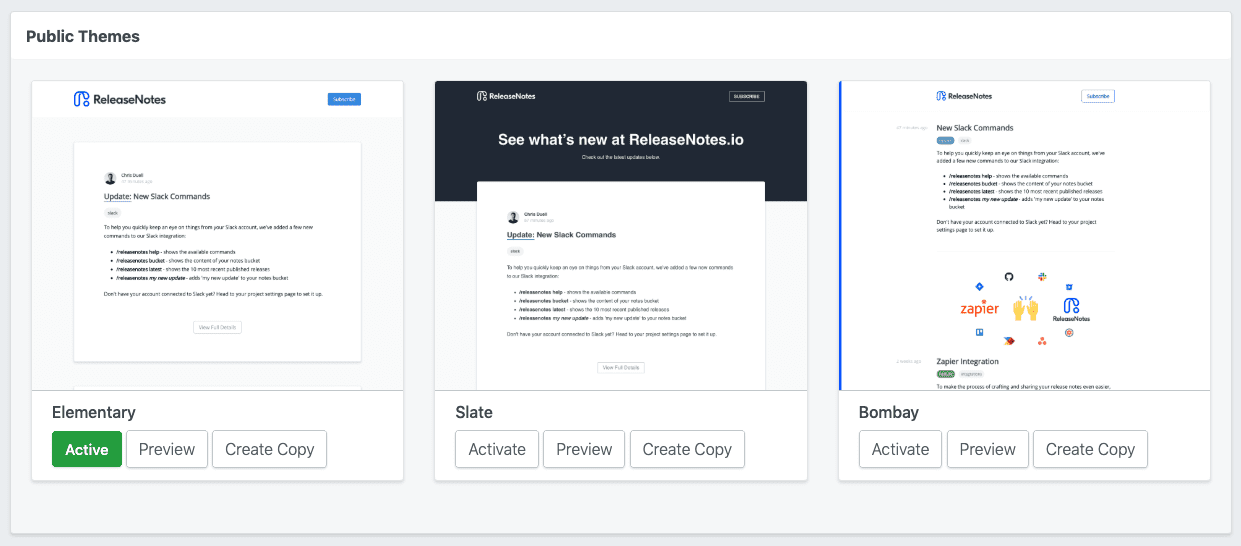The width and height of the screenshot is (1241, 546).
Task: Click the Slate theme name
Action: 474,412
